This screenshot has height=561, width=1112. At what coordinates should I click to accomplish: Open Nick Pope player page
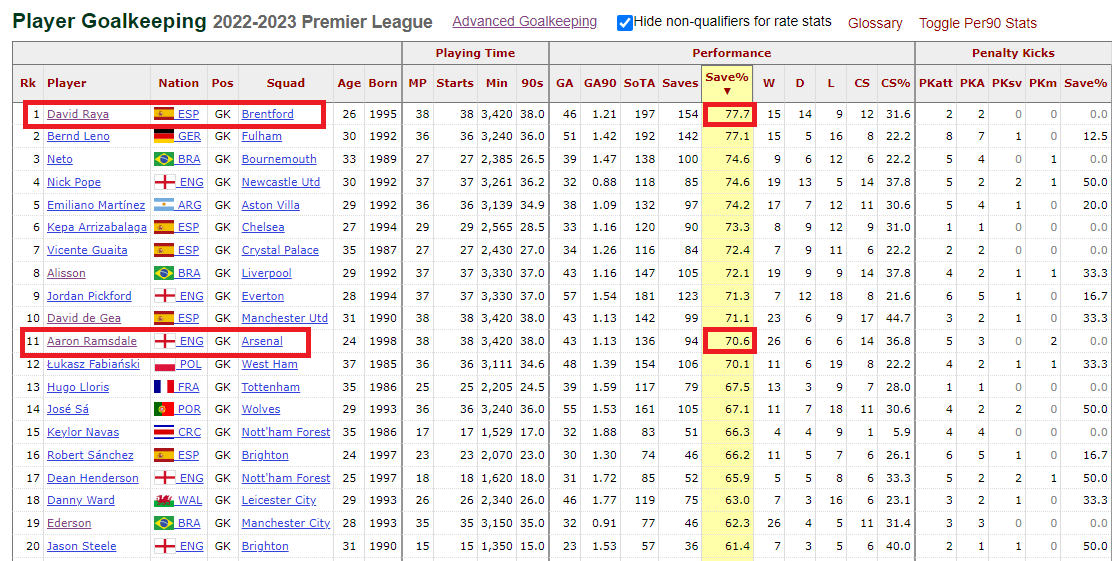pos(74,182)
